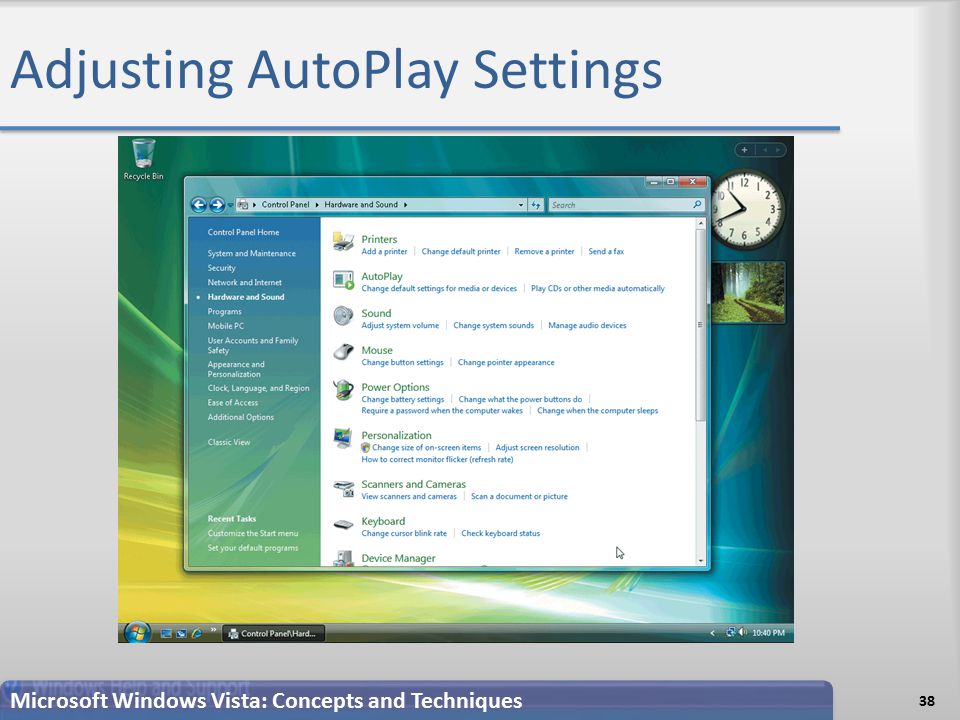The height and width of the screenshot is (720, 960).
Task: Click Change system sounds link
Action: (x=493, y=325)
